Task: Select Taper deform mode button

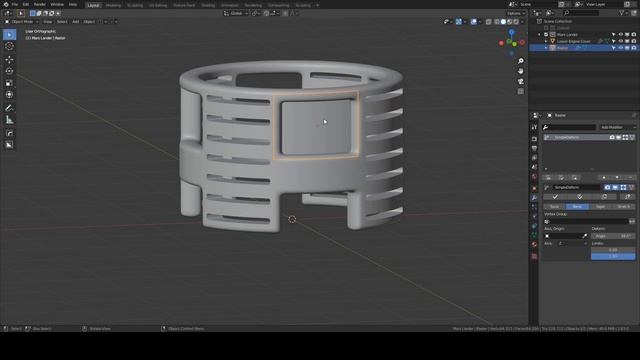Action: [600, 207]
